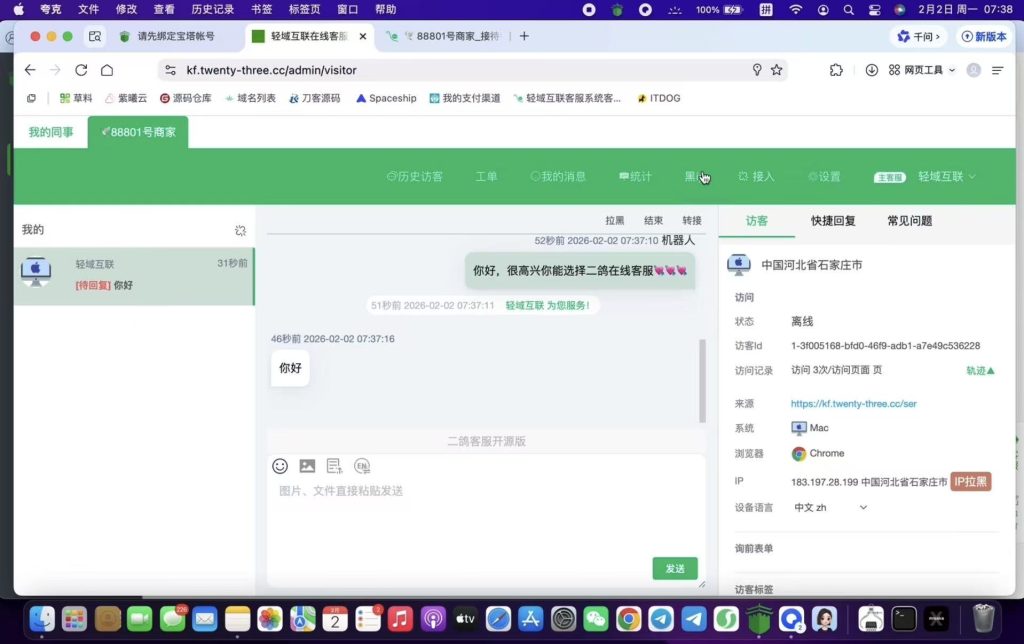This screenshot has width=1024, height=644.
Task: Expand the 访客标签 section
Action: tap(754, 589)
